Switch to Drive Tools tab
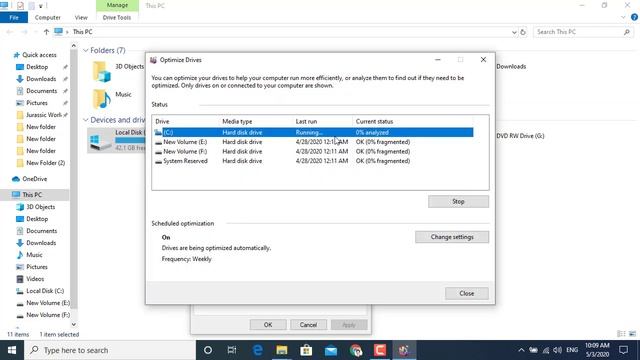Screen dimensions: 640x360 [117, 18]
